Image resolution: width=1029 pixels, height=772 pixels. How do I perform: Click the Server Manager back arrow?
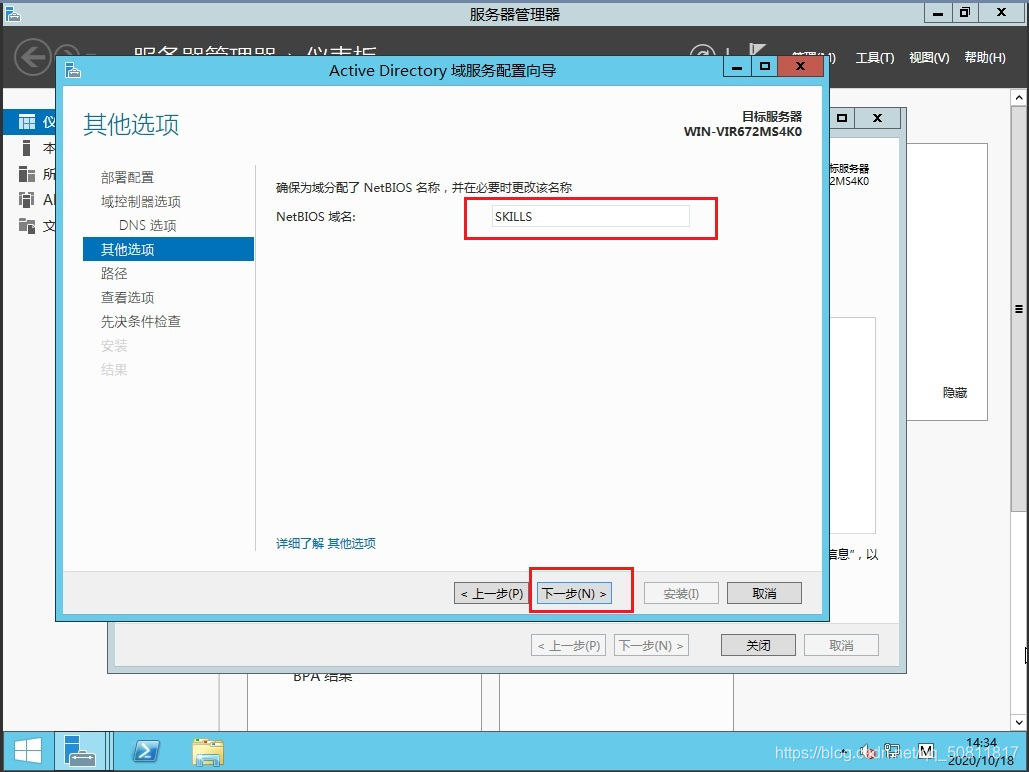(32, 58)
